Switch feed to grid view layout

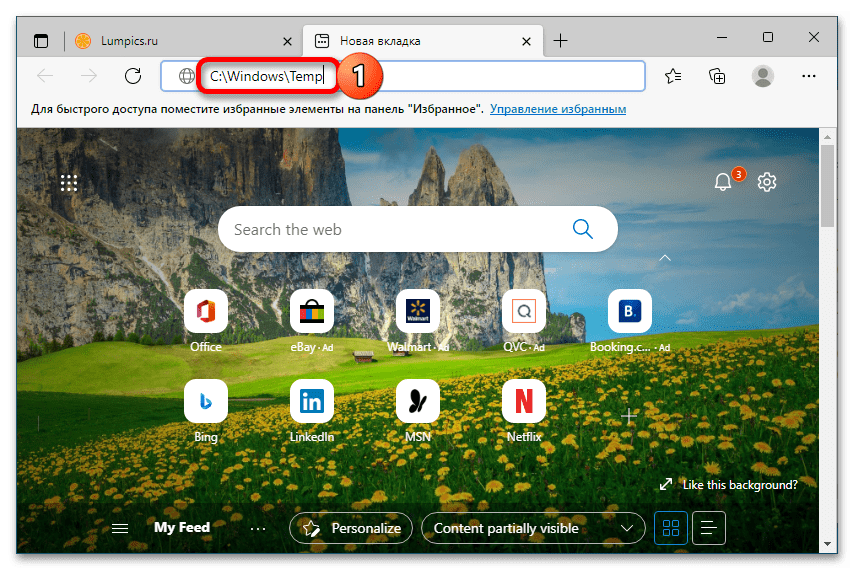[x=672, y=528]
